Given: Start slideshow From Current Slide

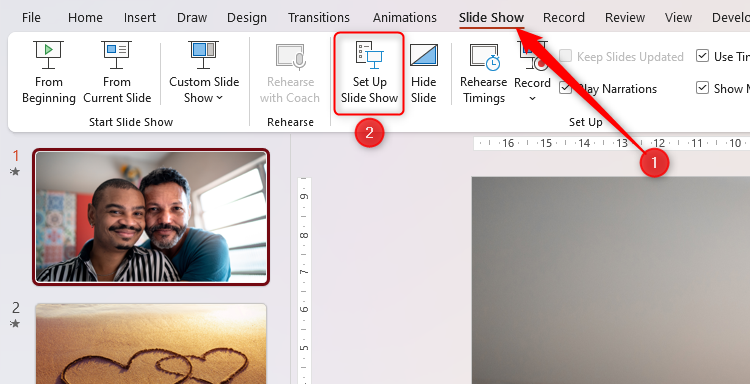Looking at the screenshot, I should (x=117, y=73).
